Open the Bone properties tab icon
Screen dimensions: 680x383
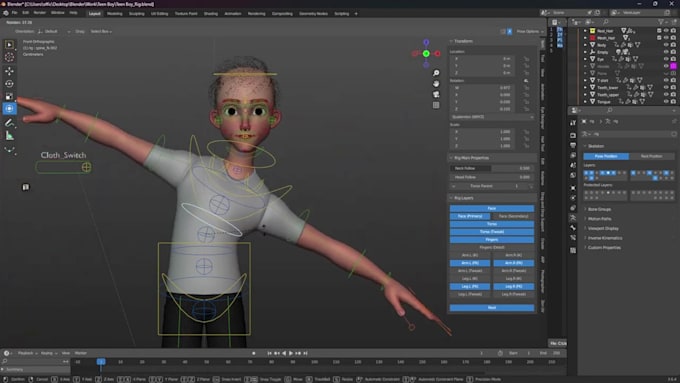pyautogui.click(x=573, y=228)
